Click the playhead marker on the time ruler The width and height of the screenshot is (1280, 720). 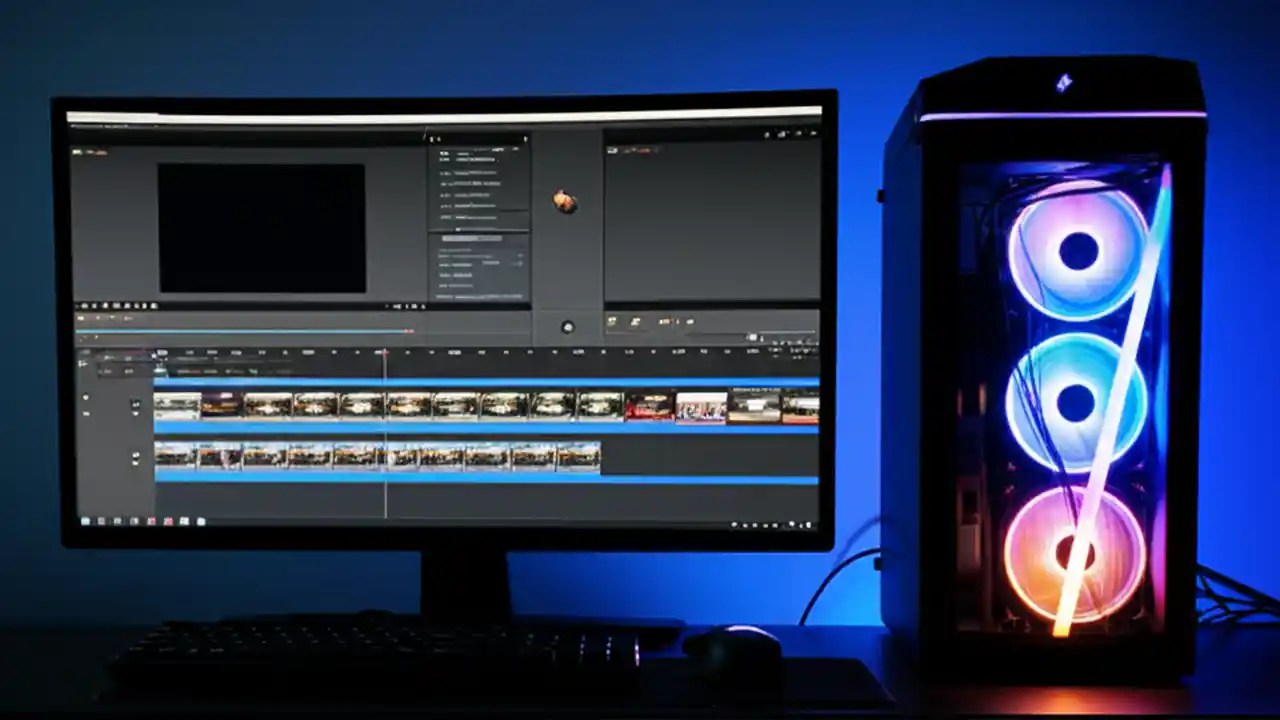point(384,350)
